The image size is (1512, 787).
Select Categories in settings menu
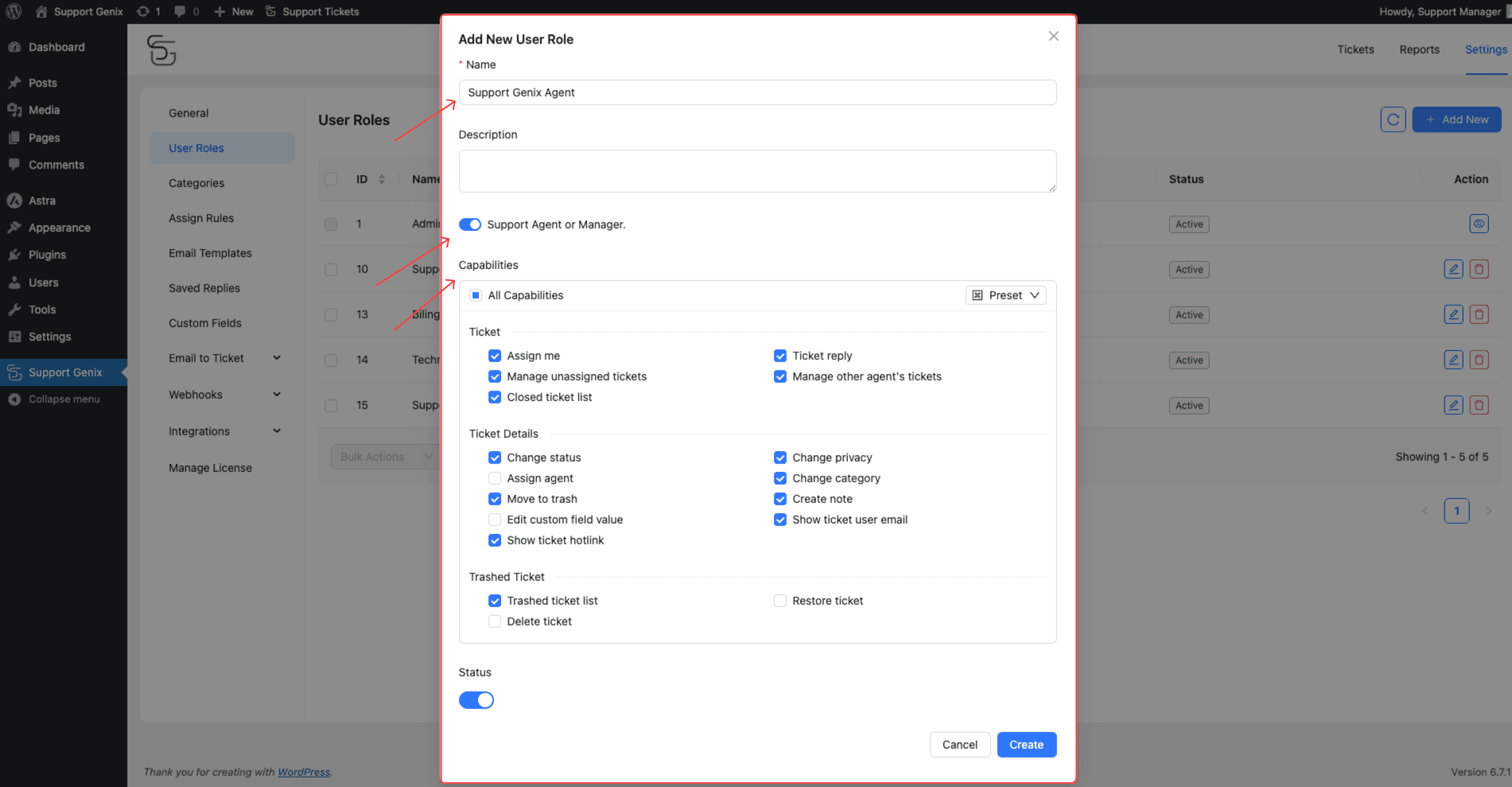pyautogui.click(x=196, y=183)
